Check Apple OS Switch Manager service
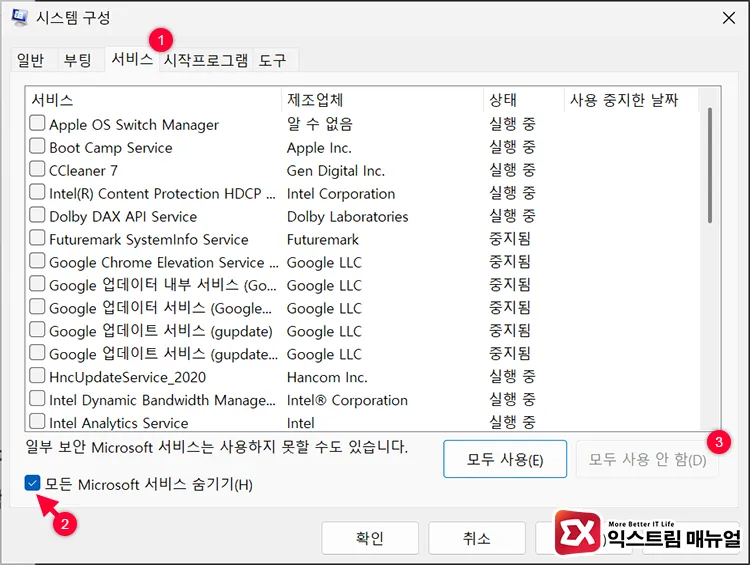Viewport: 750px width, 565px height. [37, 123]
